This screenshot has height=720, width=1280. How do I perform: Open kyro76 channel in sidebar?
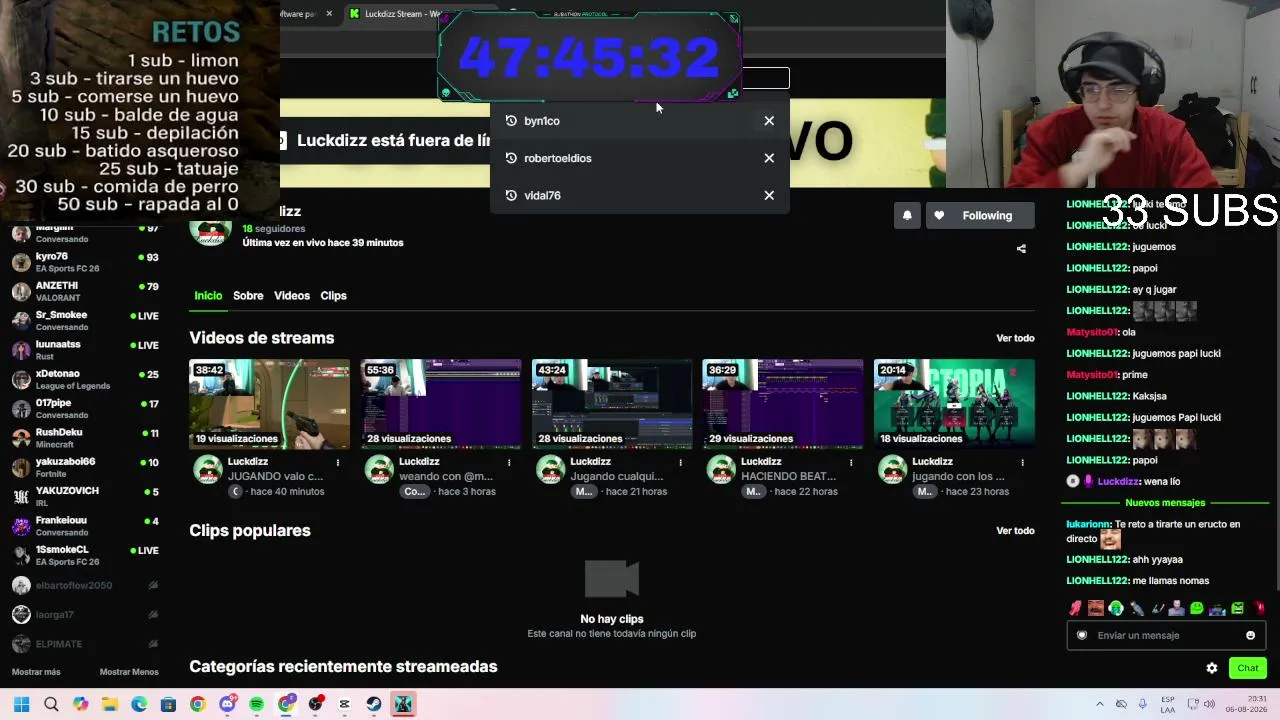(x=85, y=263)
